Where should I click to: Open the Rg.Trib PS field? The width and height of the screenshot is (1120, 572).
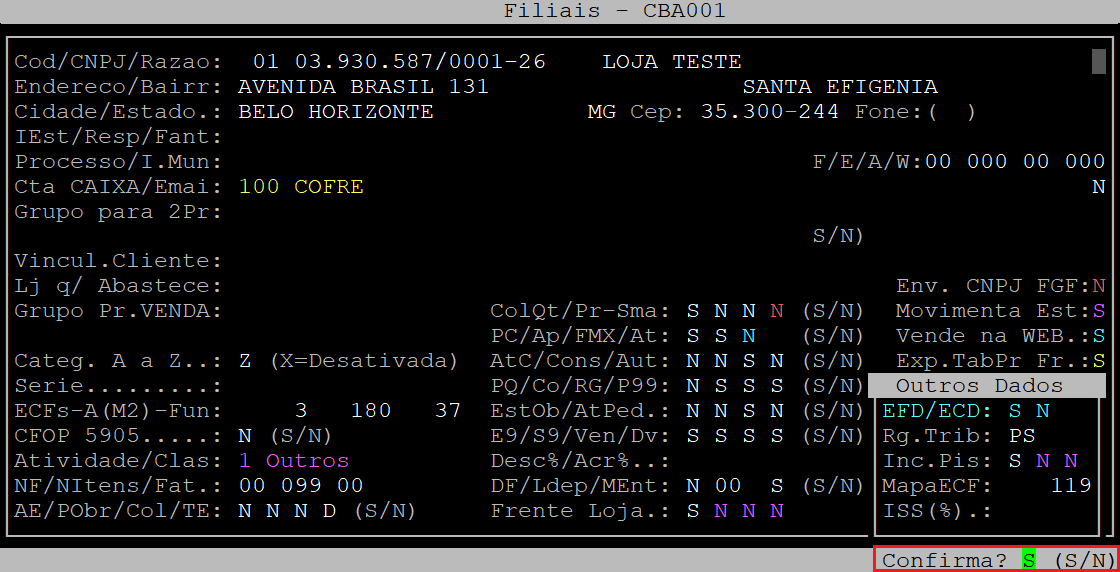[x=1022, y=436]
